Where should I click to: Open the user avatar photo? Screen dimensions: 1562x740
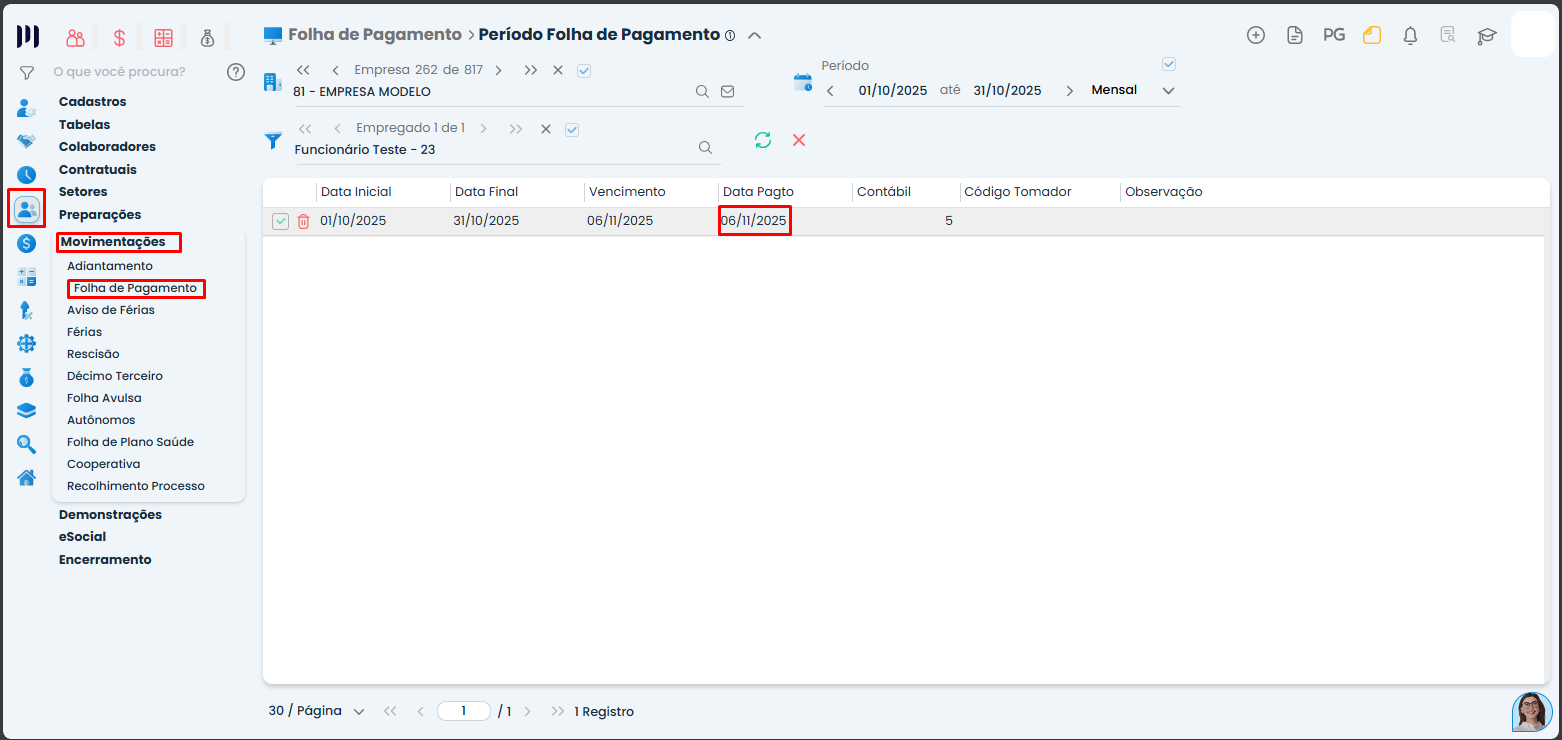tap(1532, 712)
